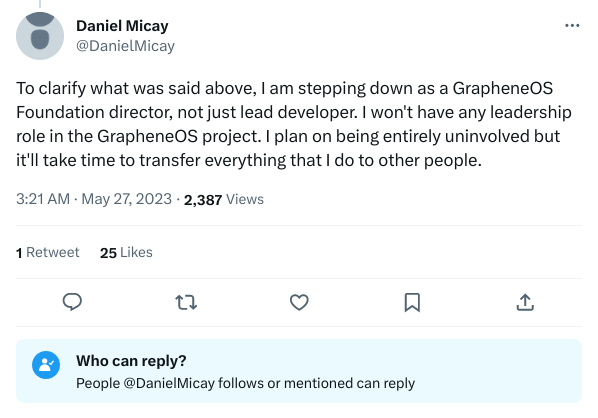Retweet using the arrows icon
Viewport: 598px width, 418px height.
(x=186, y=302)
